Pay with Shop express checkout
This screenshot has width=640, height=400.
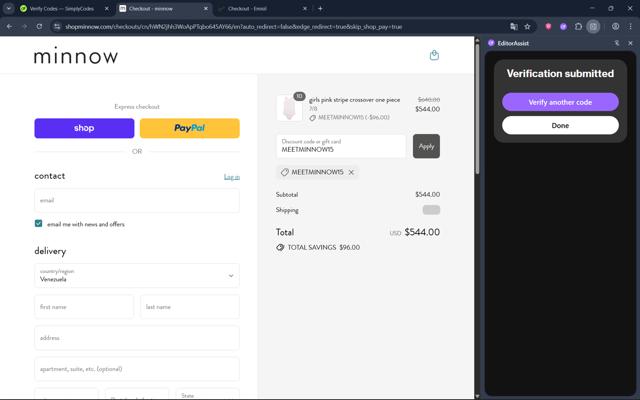pyautogui.click(x=84, y=128)
